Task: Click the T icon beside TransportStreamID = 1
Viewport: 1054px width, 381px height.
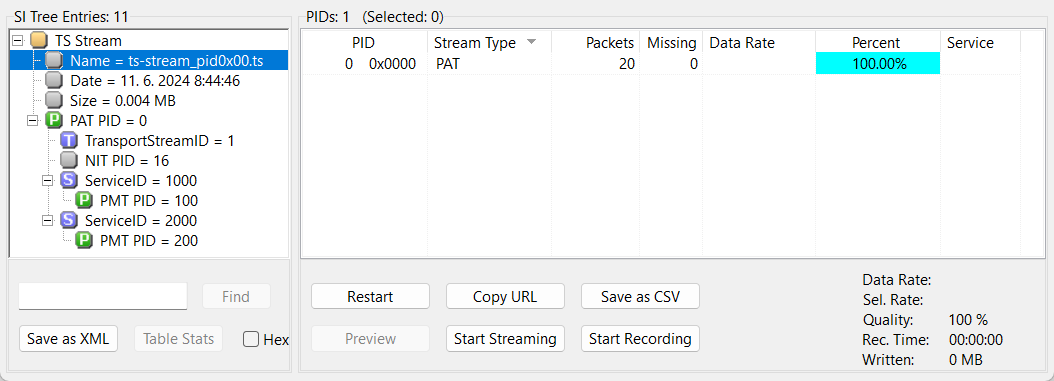Action: point(69,141)
